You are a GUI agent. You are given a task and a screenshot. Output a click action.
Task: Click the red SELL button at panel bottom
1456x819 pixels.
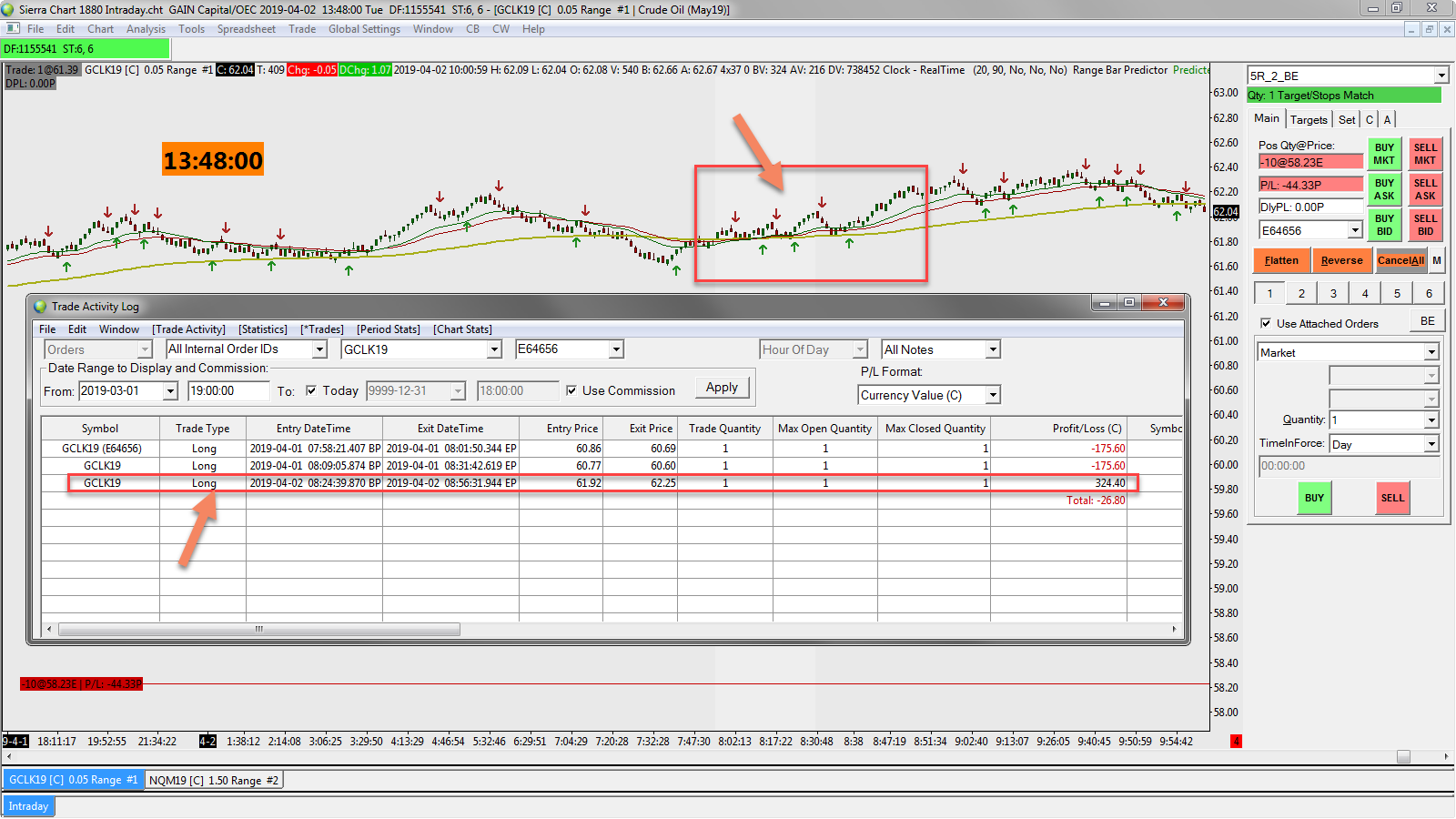click(x=1392, y=498)
